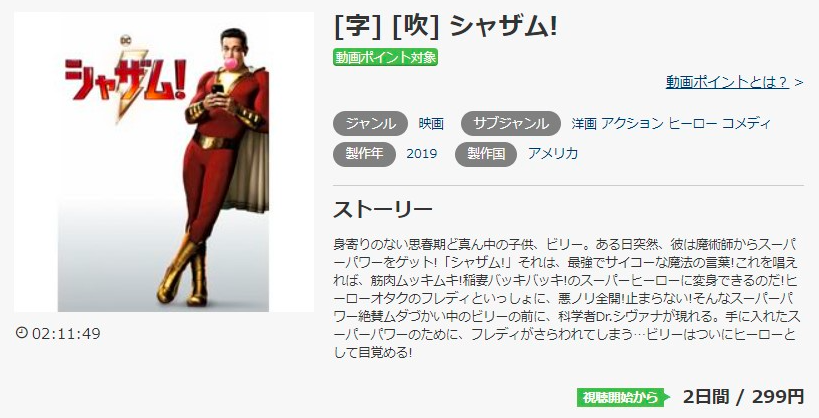The height and width of the screenshot is (418, 819).
Task: Click the Shazam movie poster thumbnail
Action: [163, 162]
